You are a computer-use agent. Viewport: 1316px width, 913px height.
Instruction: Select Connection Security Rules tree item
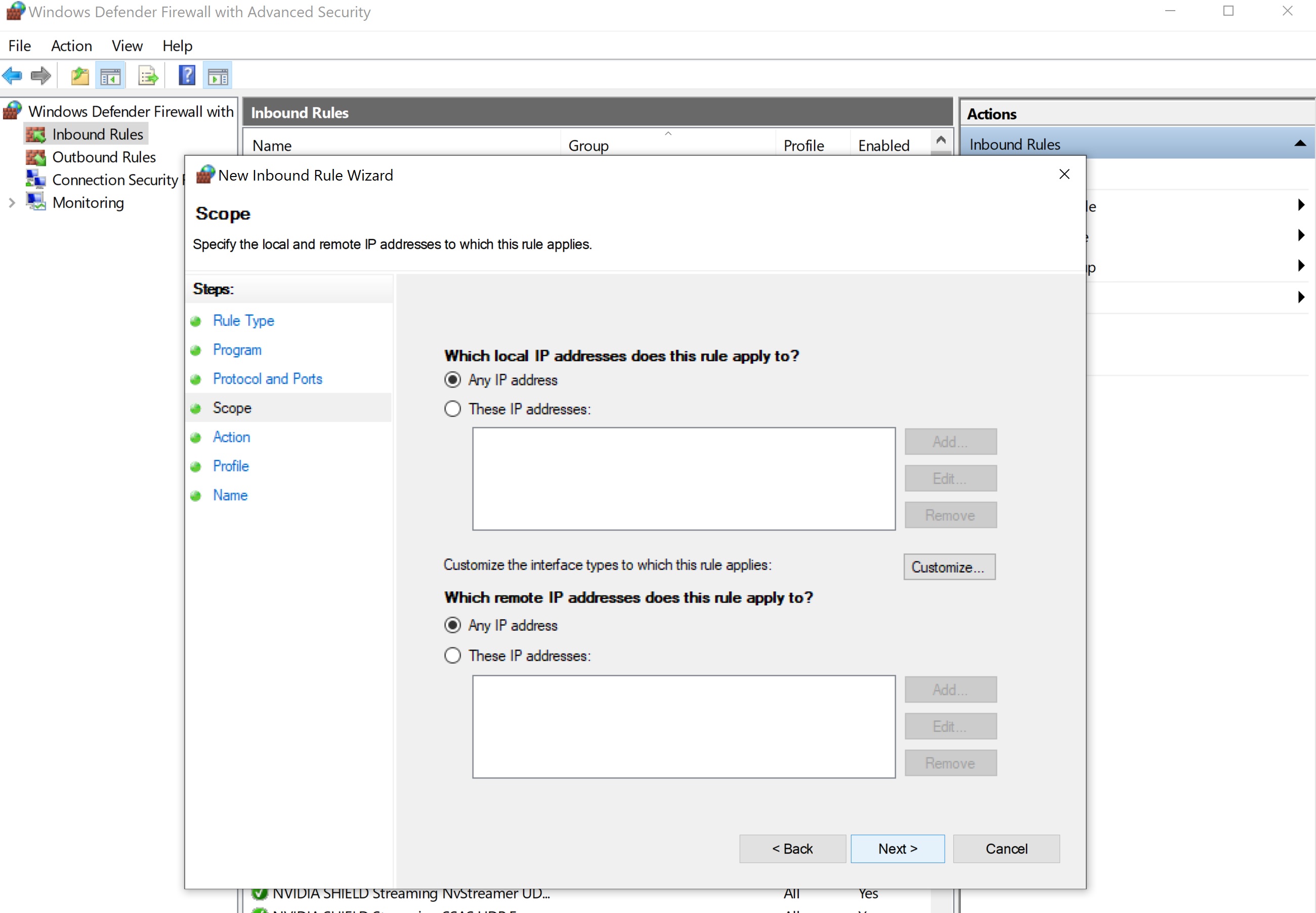point(117,180)
